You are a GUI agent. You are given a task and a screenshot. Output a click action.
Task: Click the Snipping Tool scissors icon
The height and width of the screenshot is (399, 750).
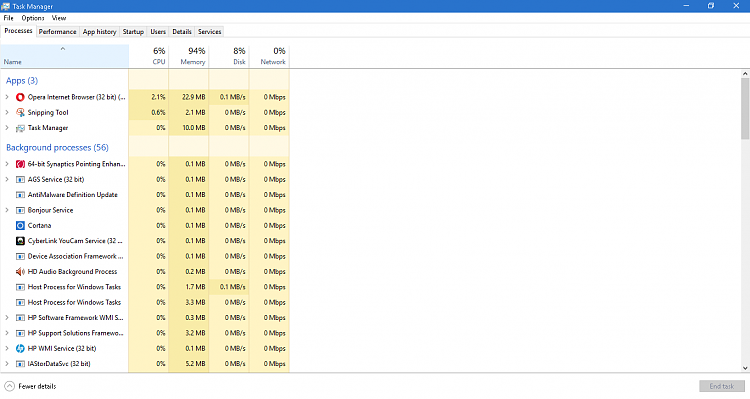[20, 112]
